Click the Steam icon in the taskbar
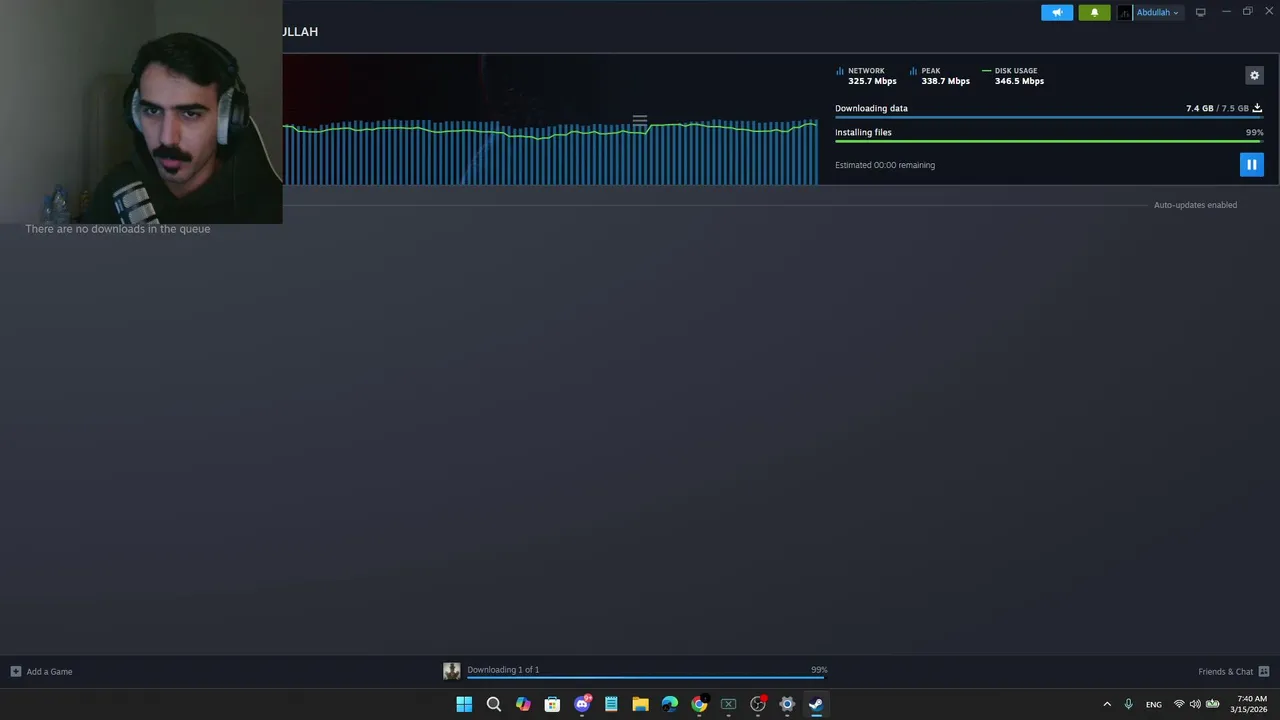The image size is (1280, 720). (816, 704)
